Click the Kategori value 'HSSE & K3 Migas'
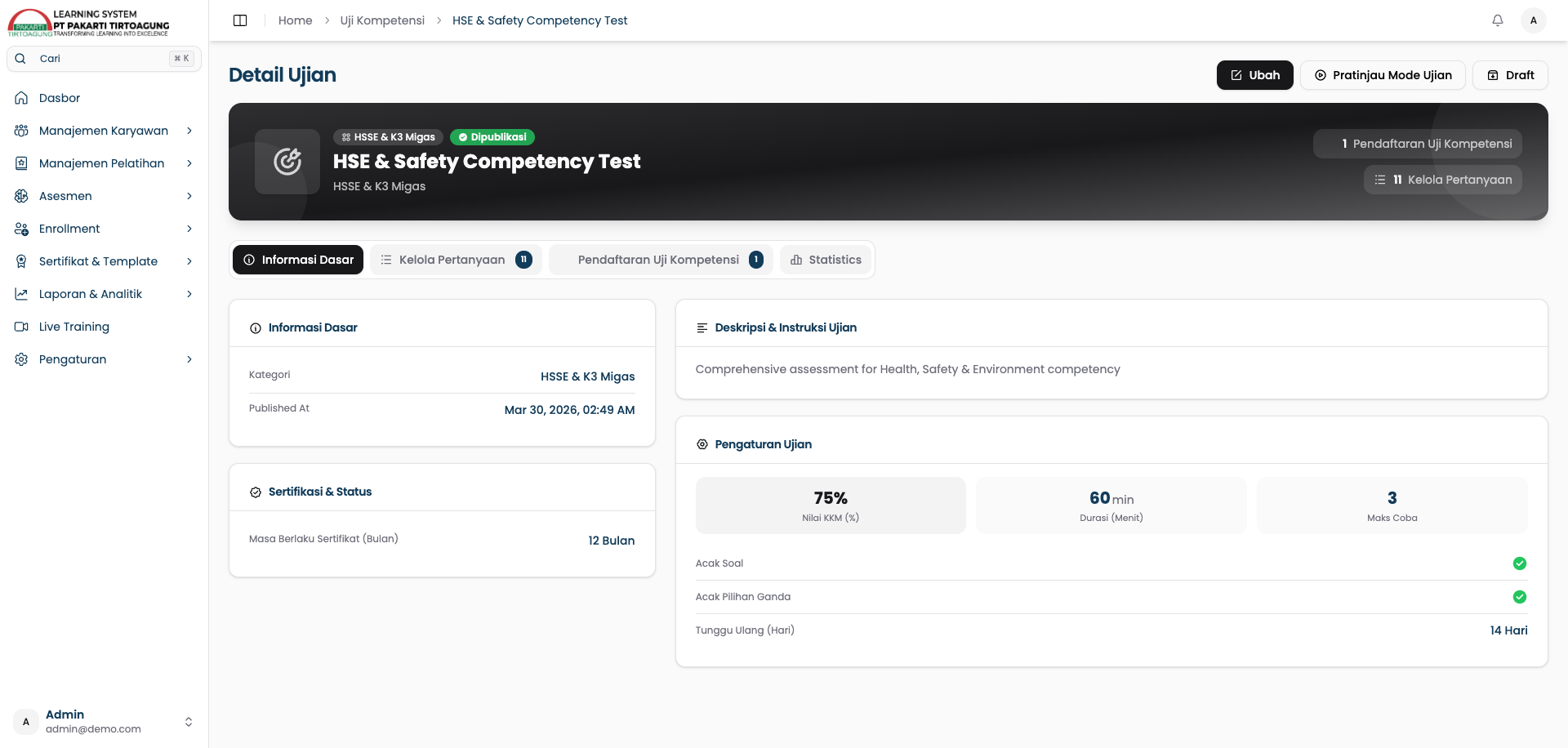Image resolution: width=1568 pixels, height=748 pixels. tap(588, 376)
